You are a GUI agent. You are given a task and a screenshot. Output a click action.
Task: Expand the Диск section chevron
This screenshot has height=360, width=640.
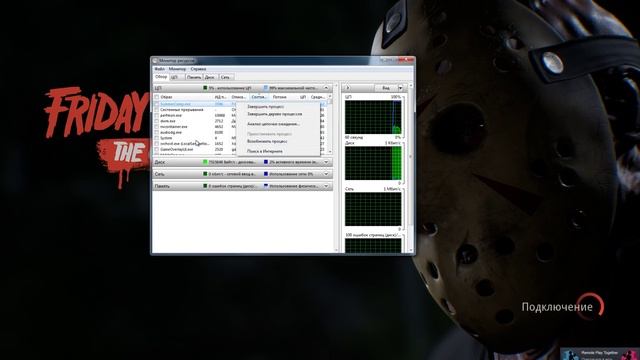click(326, 162)
